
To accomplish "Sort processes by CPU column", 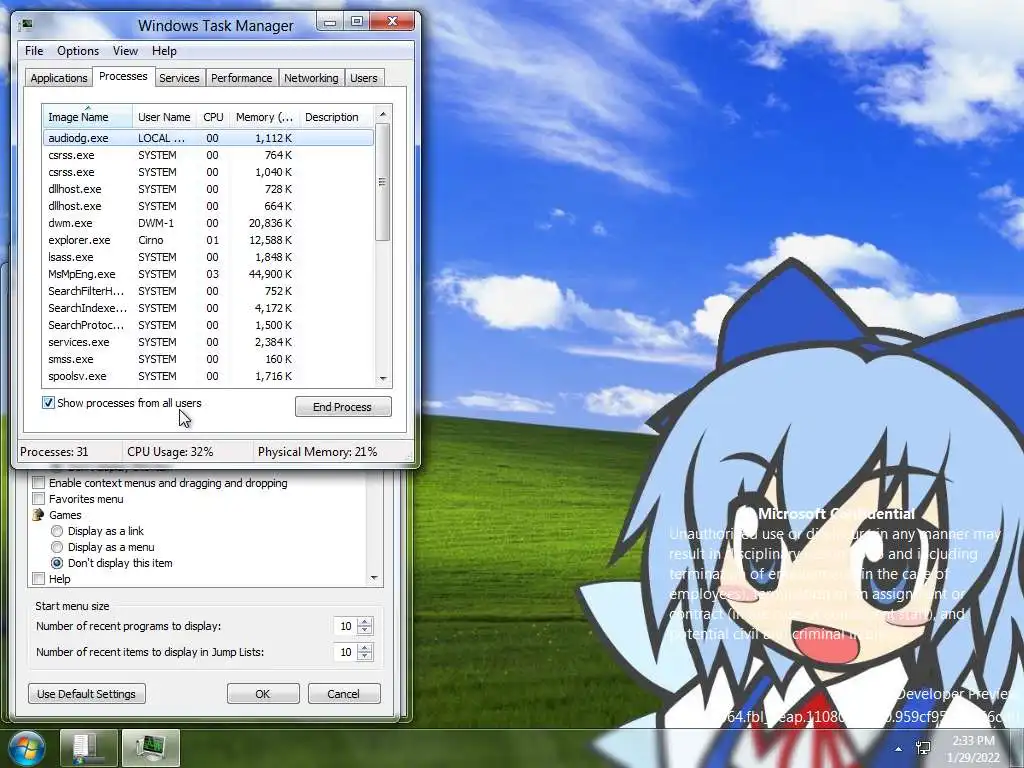I will [x=213, y=117].
